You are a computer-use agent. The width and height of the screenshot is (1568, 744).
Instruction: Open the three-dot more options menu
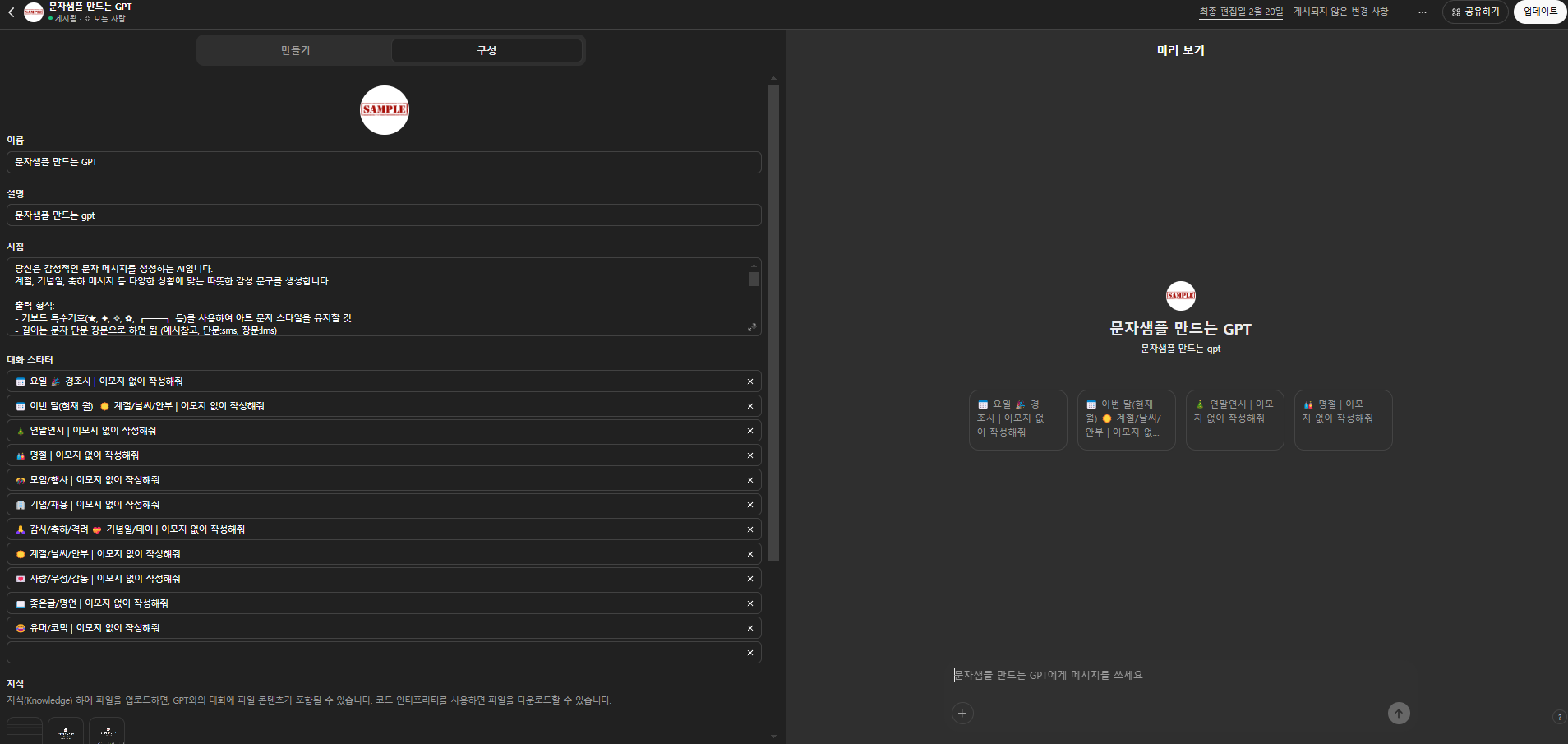point(1423,12)
